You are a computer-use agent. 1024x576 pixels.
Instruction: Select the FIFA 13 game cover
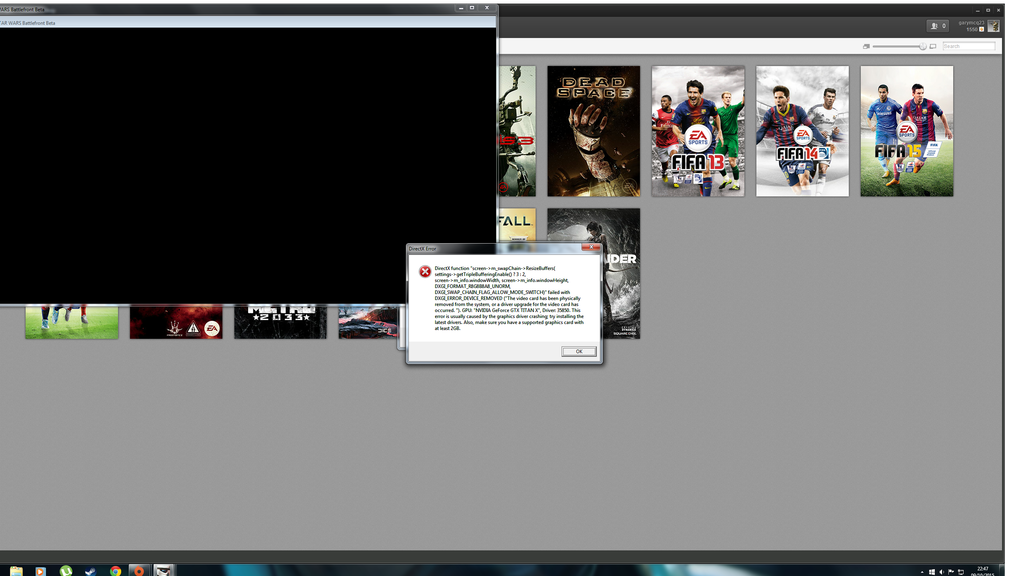click(x=698, y=131)
